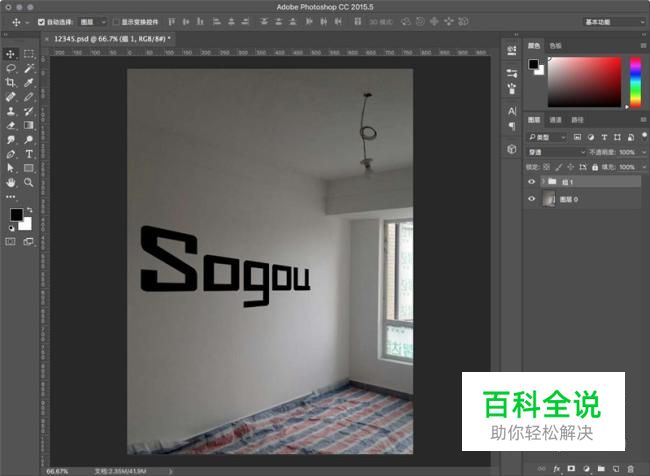Open the Edit Toolbar three-dots button

[10, 197]
